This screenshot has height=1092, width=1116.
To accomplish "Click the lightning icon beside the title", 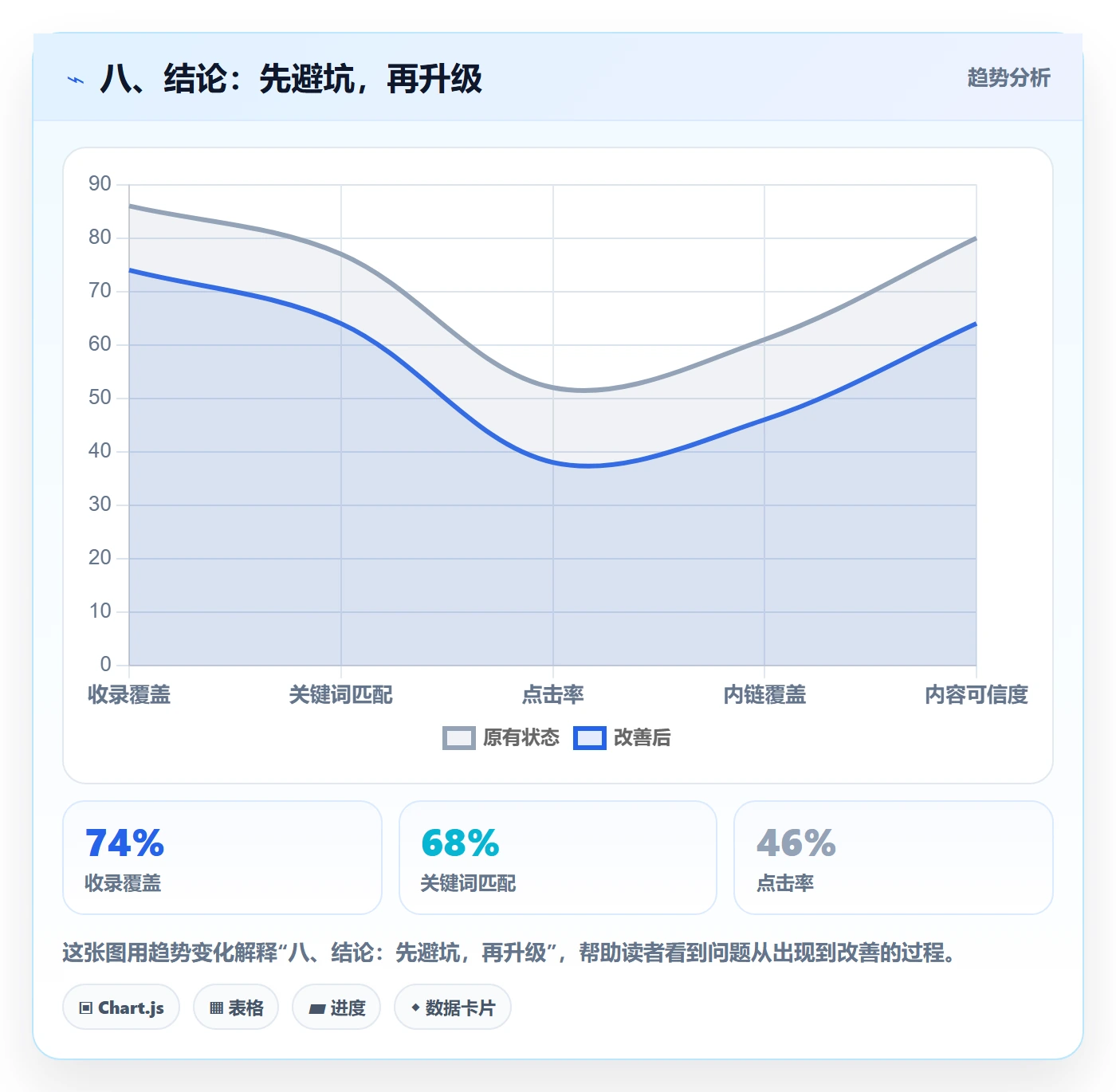I will pos(76,80).
